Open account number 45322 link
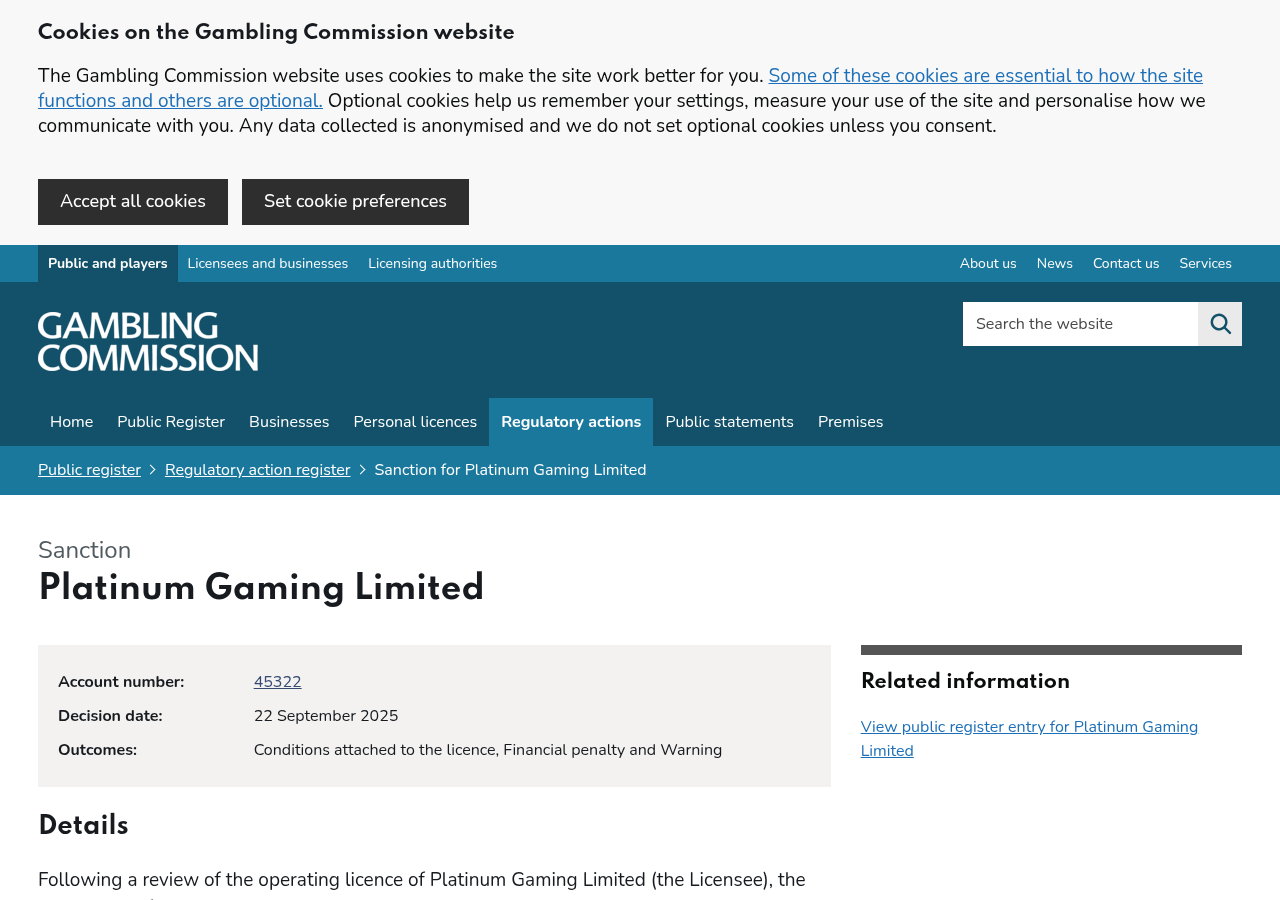This screenshot has width=1280, height=900. [278, 682]
